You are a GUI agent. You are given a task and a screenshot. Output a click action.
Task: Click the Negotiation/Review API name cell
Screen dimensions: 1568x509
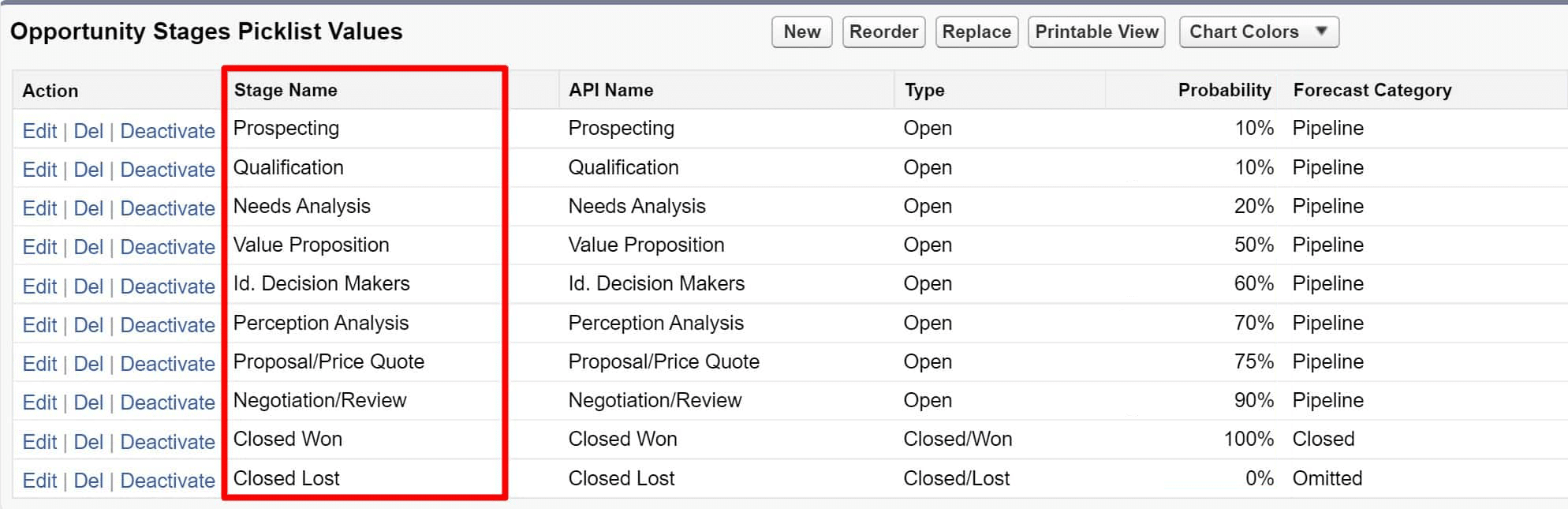655,400
